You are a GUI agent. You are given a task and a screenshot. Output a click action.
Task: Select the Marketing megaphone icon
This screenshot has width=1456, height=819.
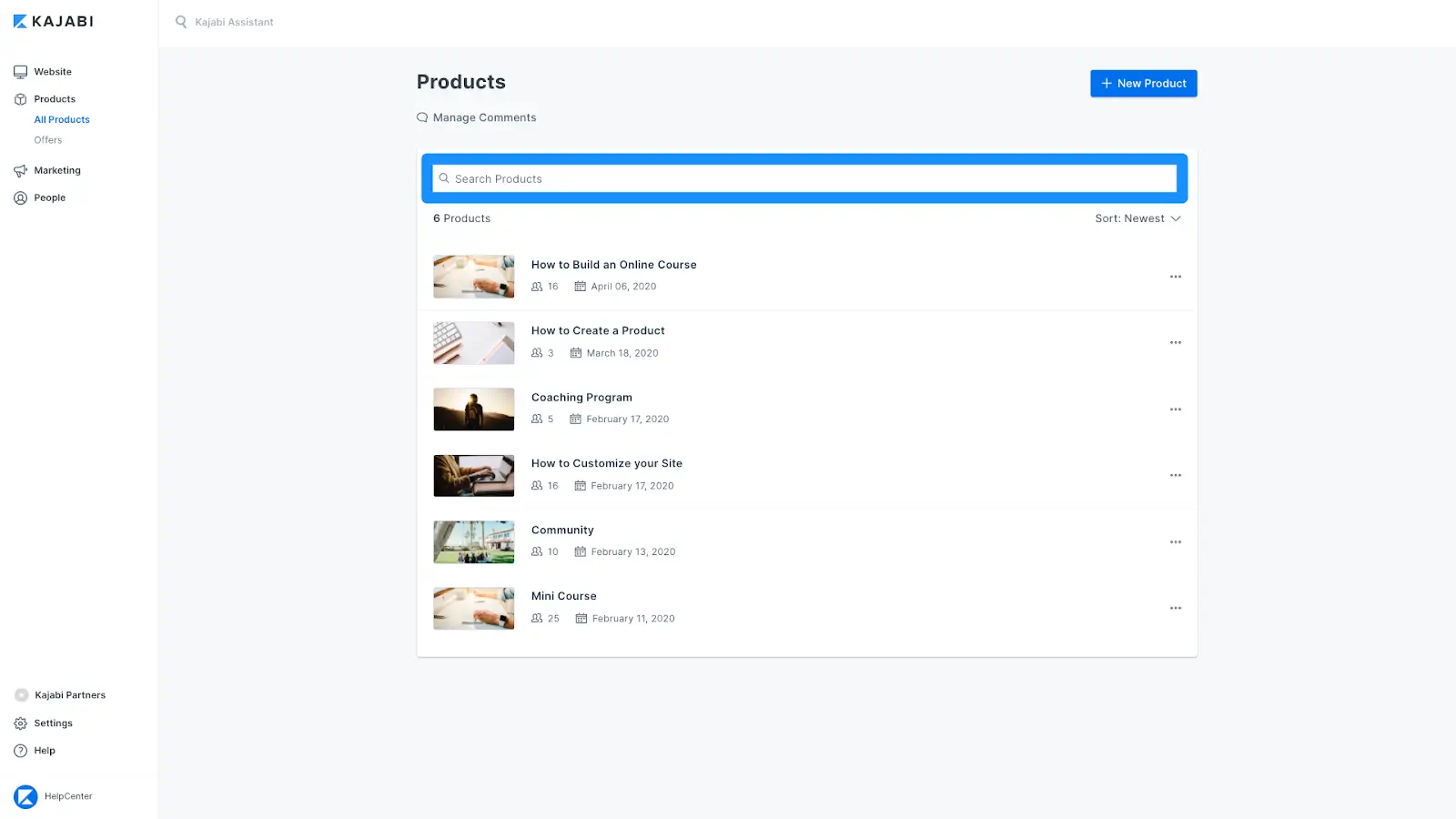(21, 170)
